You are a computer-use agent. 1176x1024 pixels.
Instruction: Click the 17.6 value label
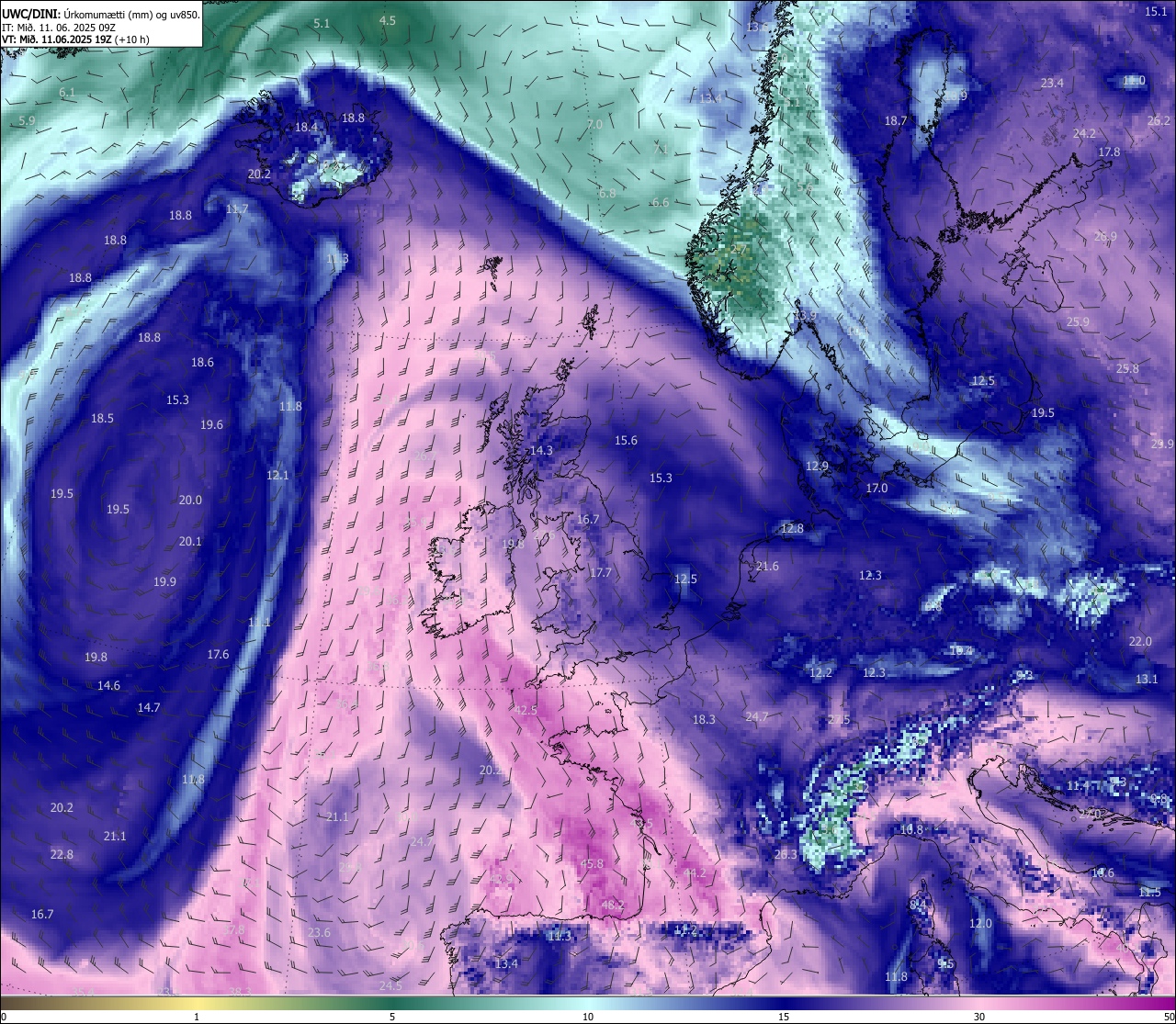point(218,654)
